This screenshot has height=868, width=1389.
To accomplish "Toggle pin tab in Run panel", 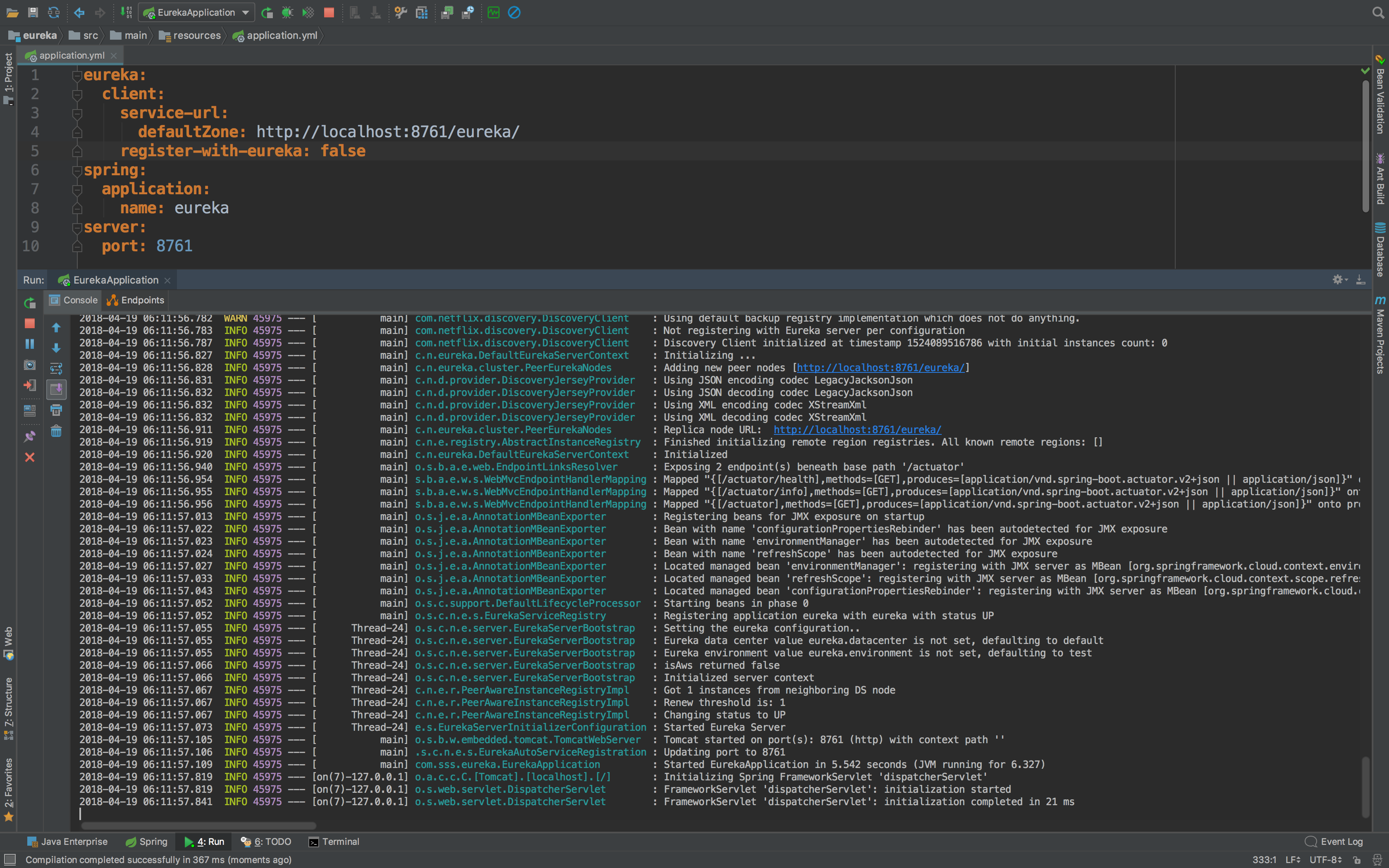I will pyautogui.click(x=30, y=436).
